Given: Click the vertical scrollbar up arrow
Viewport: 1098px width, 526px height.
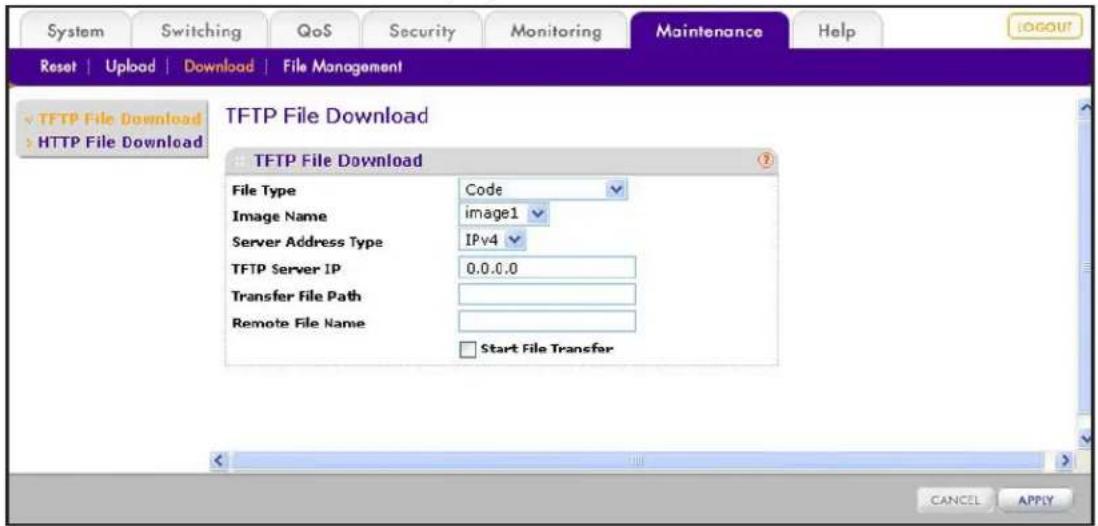Looking at the screenshot, I should pyautogui.click(x=1087, y=108).
